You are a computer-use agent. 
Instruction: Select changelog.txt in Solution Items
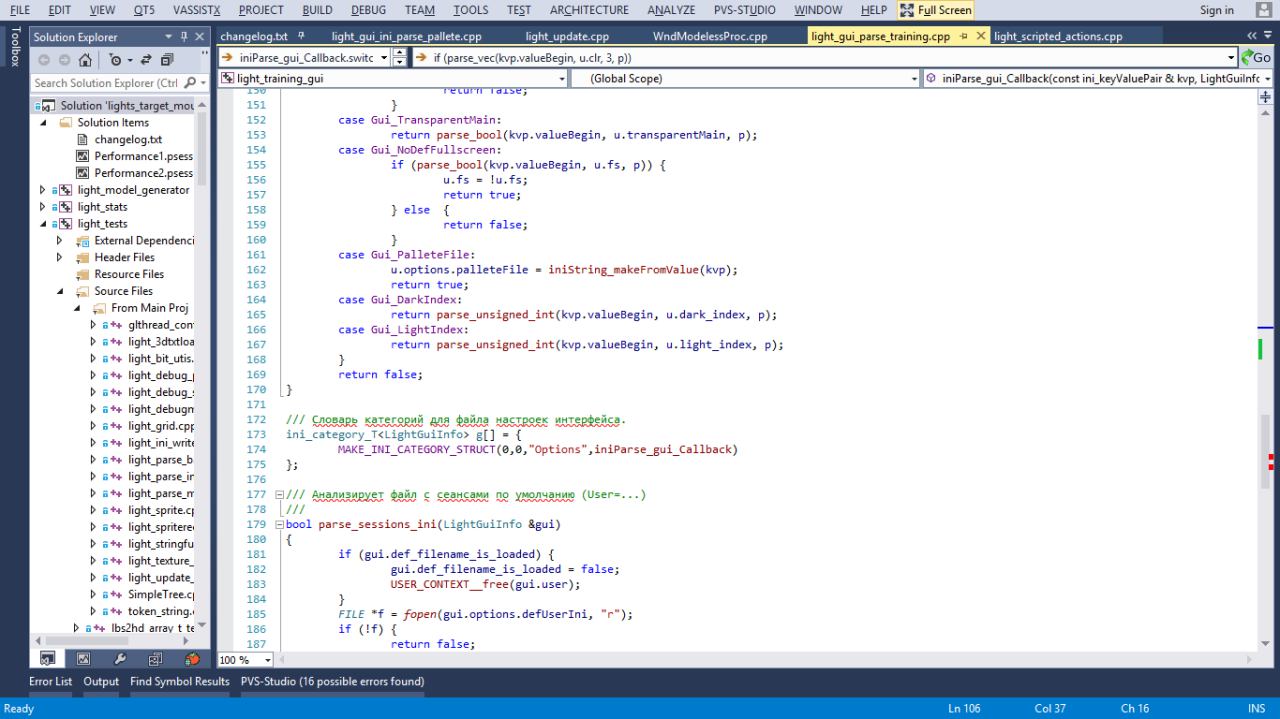pos(128,140)
